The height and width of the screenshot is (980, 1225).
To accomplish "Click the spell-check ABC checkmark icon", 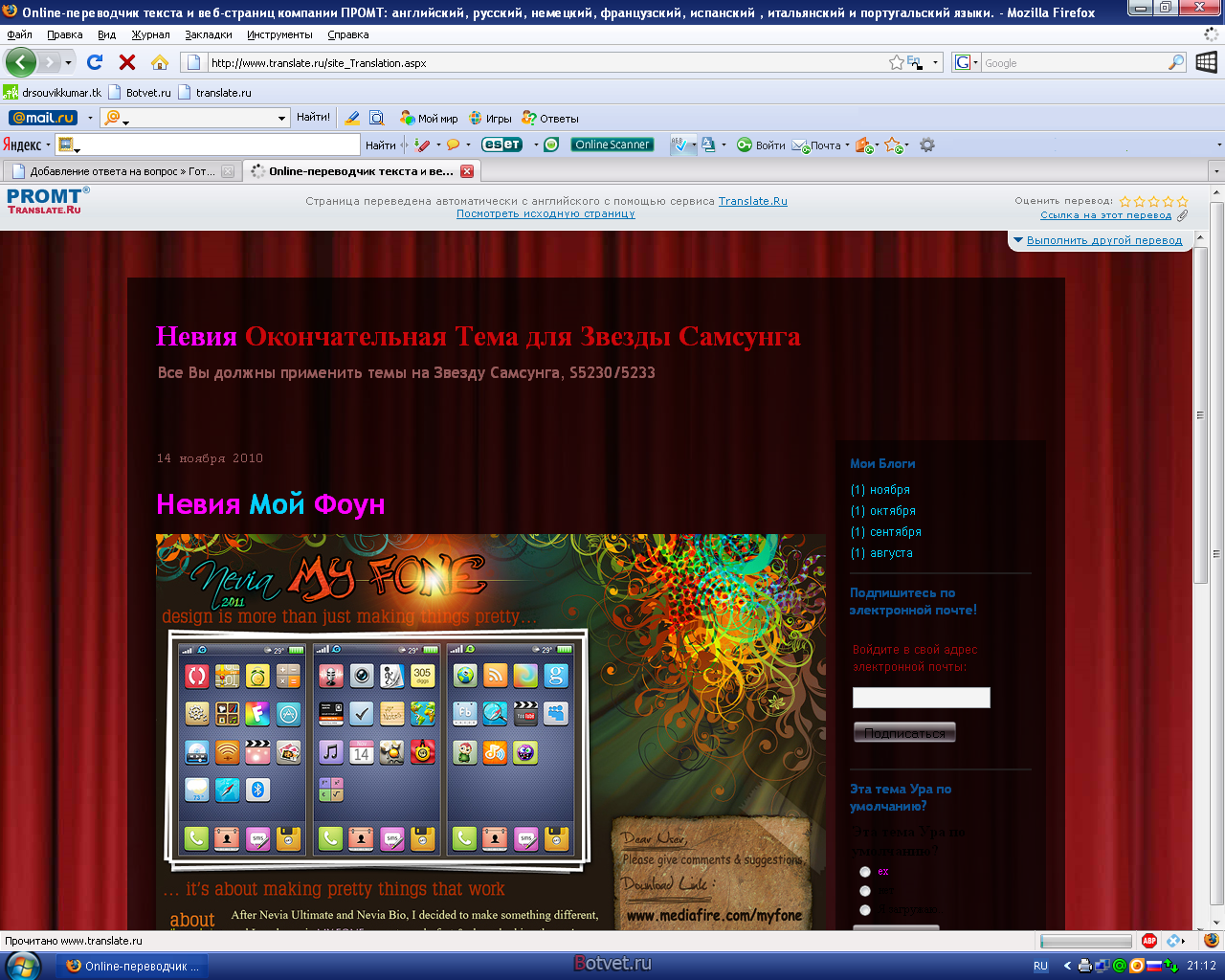I will (679, 145).
